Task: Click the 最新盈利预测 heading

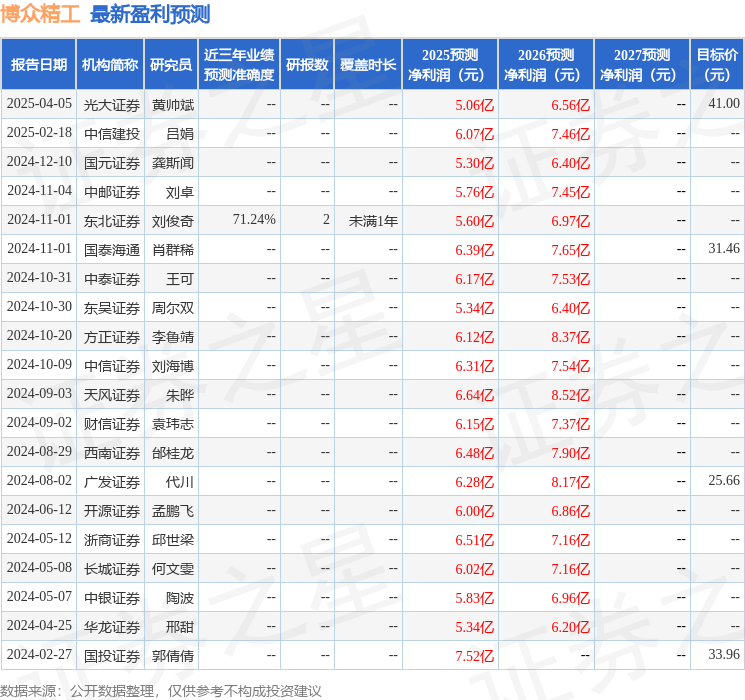Action: tap(150, 14)
